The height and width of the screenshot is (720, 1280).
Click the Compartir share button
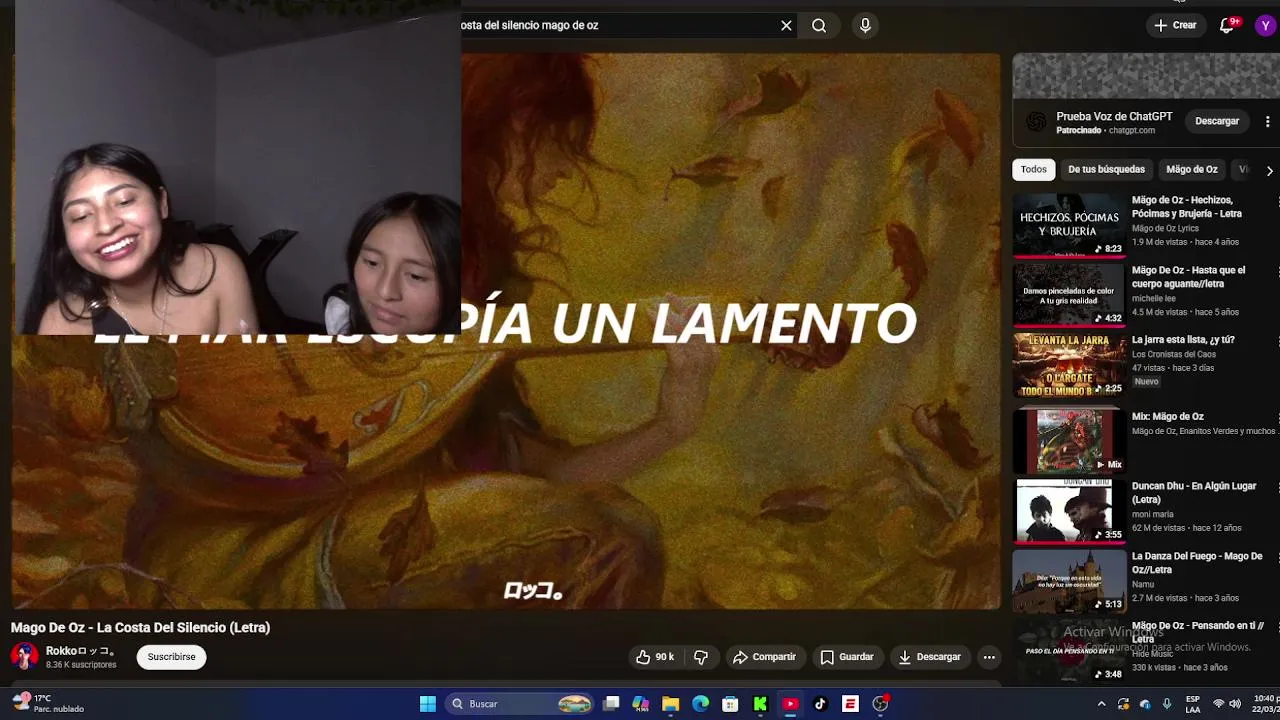coord(764,657)
